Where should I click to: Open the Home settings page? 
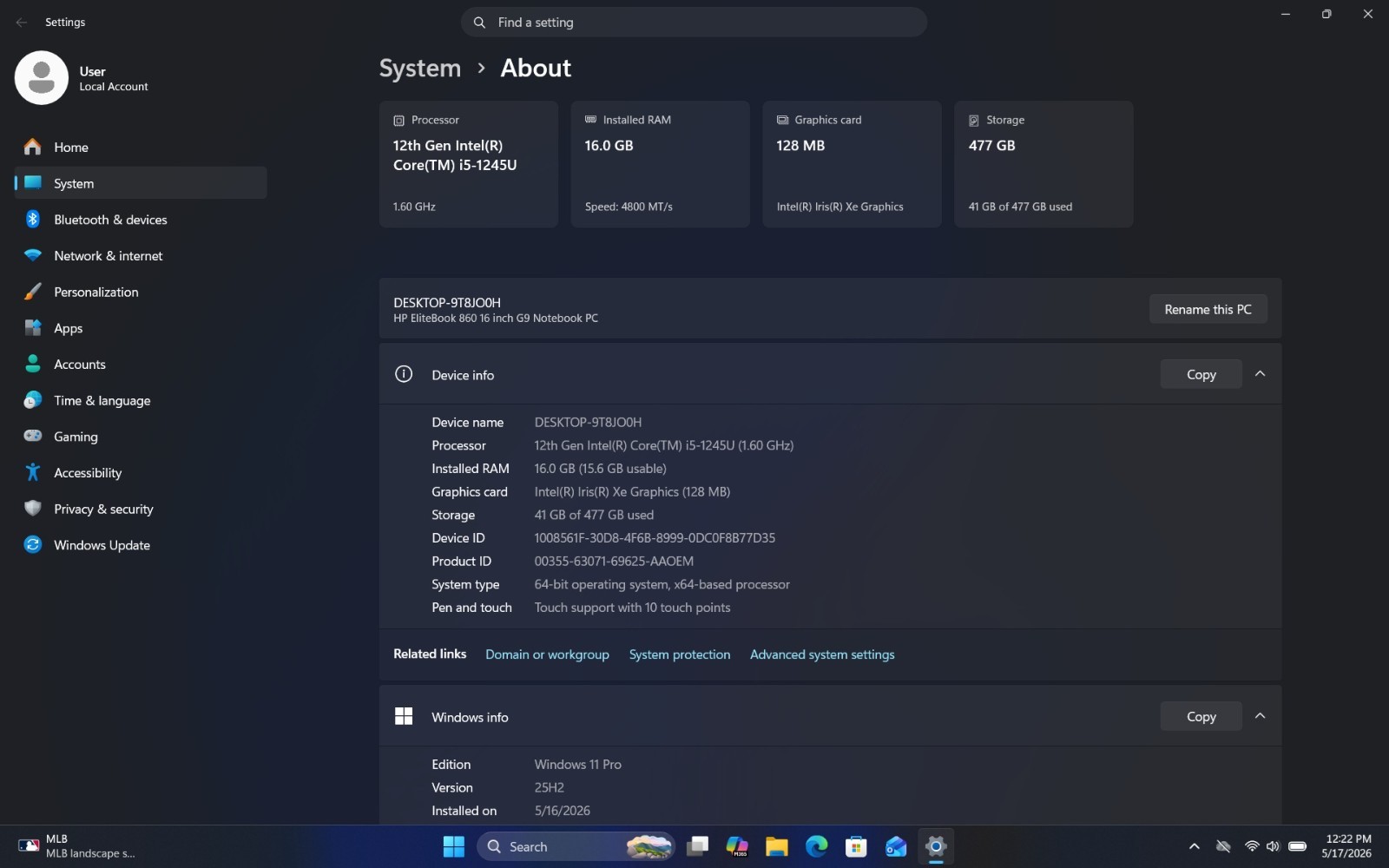(141, 148)
